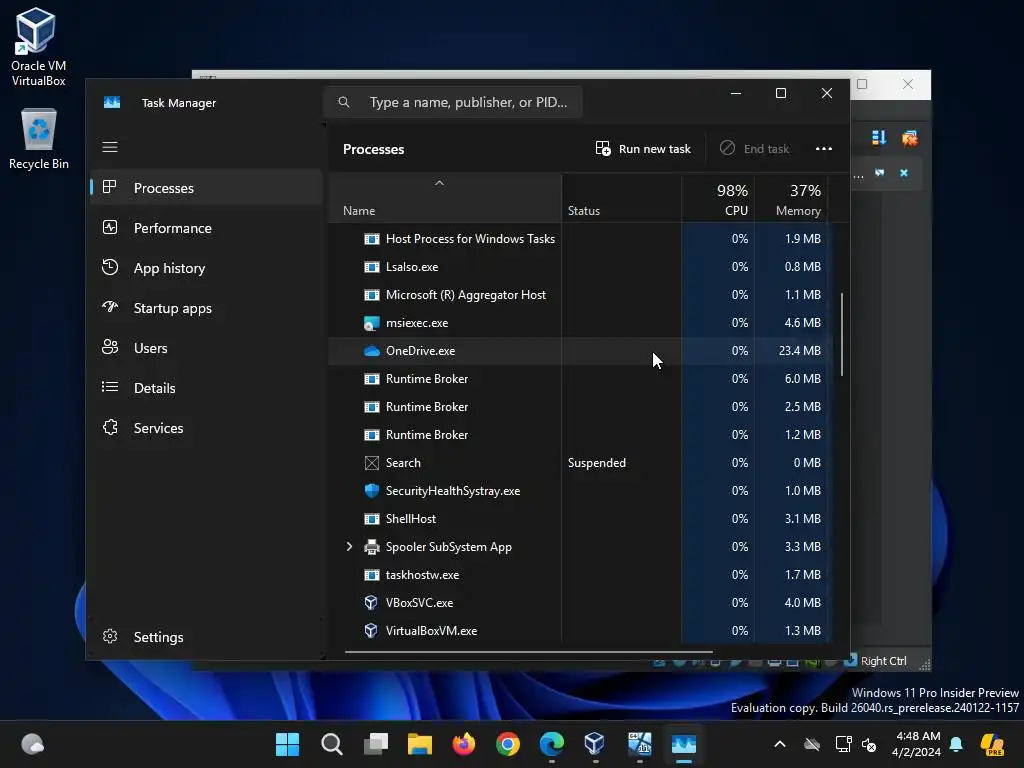Image resolution: width=1024 pixels, height=768 pixels.
Task: Open the Services tab
Action: (x=206, y=428)
